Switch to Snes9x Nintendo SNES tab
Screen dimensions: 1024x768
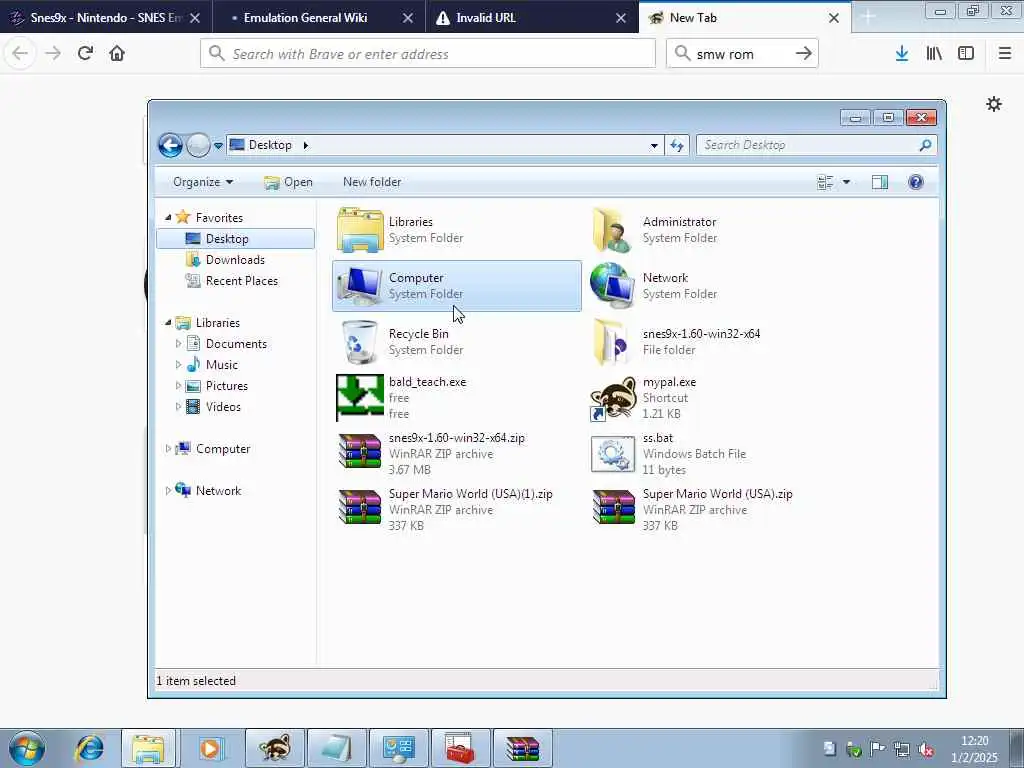point(106,18)
